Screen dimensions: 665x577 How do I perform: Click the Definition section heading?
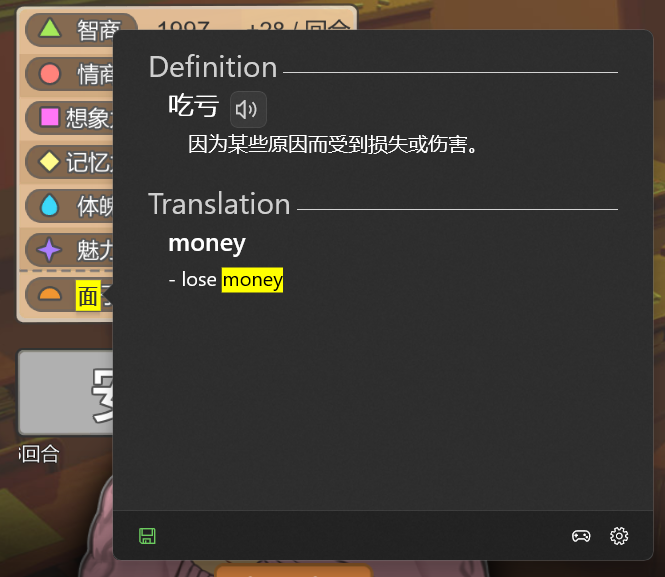(213, 67)
